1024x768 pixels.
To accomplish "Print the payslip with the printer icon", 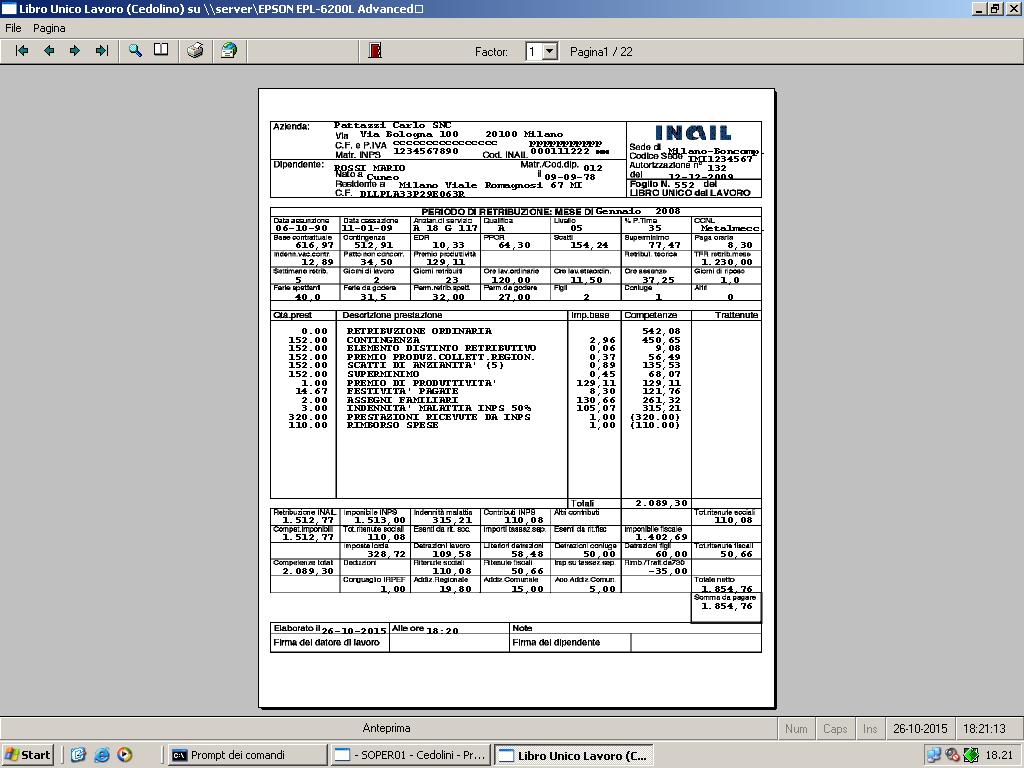I will [195, 51].
